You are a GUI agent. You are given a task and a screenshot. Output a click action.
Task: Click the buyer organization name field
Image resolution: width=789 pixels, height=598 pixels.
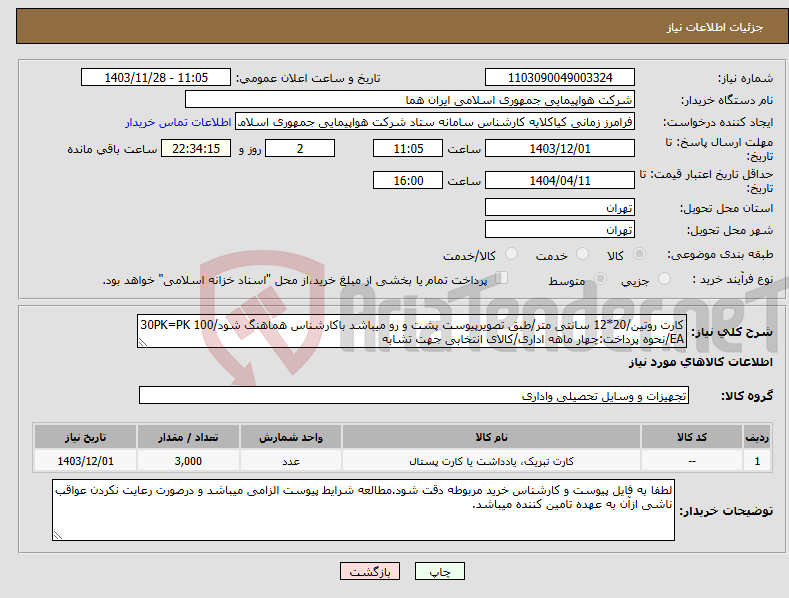(410, 100)
